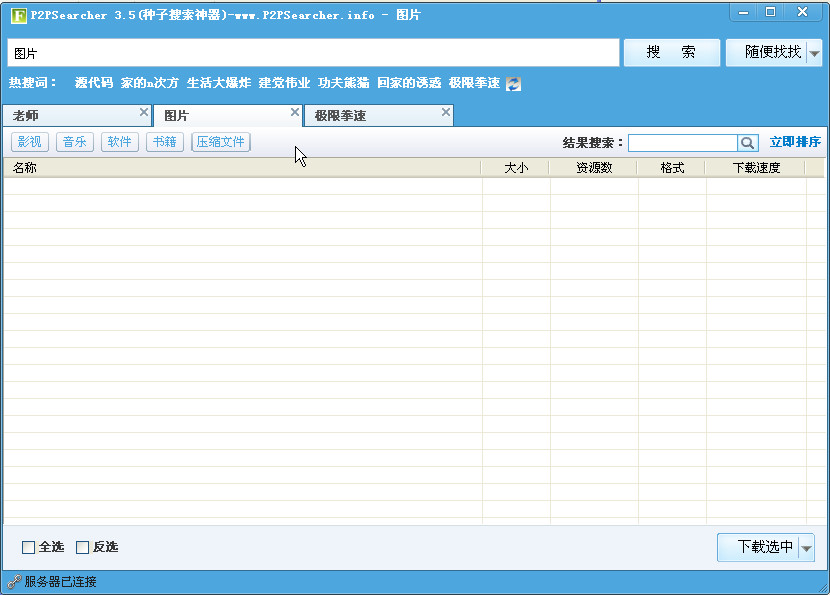
Task: Refresh the hot search words list
Action: coord(513,84)
